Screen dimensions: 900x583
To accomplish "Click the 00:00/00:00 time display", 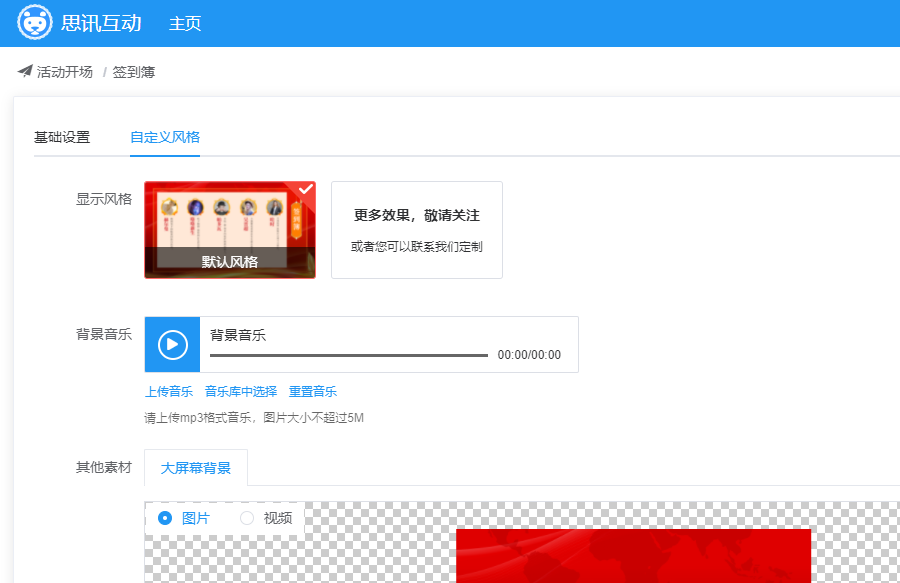I will (529, 355).
